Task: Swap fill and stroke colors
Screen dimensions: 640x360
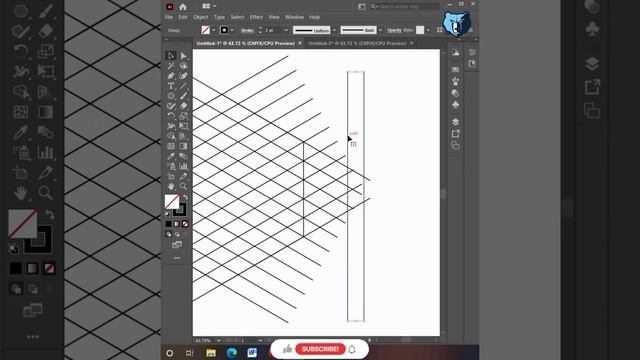Action: coord(185,197)
